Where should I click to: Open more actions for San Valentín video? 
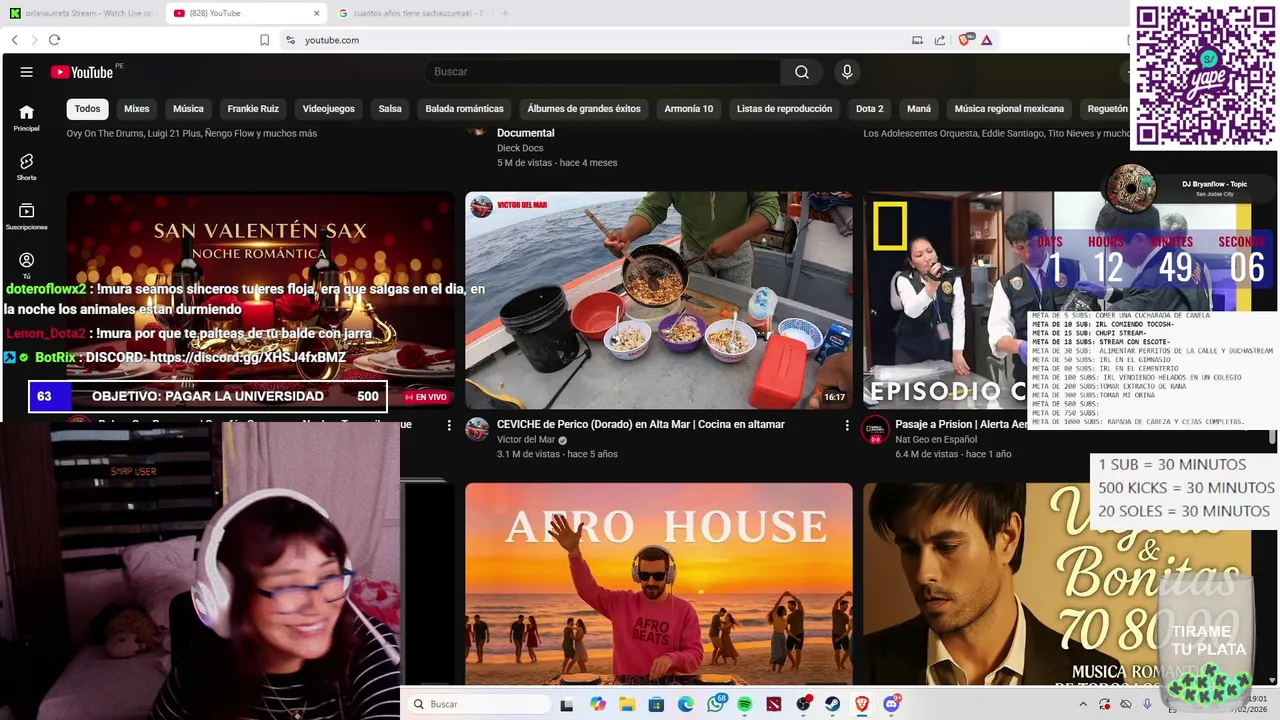point(449,425)
